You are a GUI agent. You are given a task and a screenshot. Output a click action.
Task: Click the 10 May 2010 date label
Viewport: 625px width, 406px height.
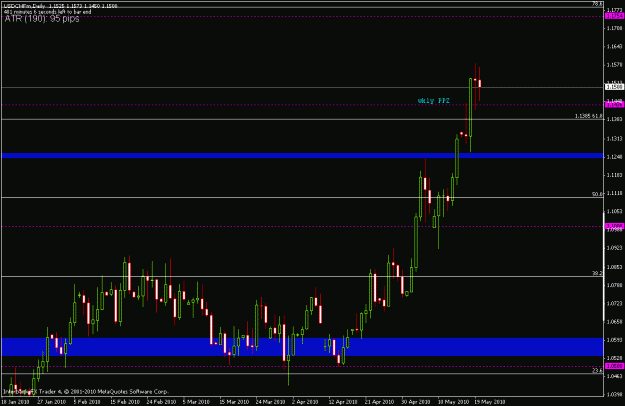tap(454, 402)
